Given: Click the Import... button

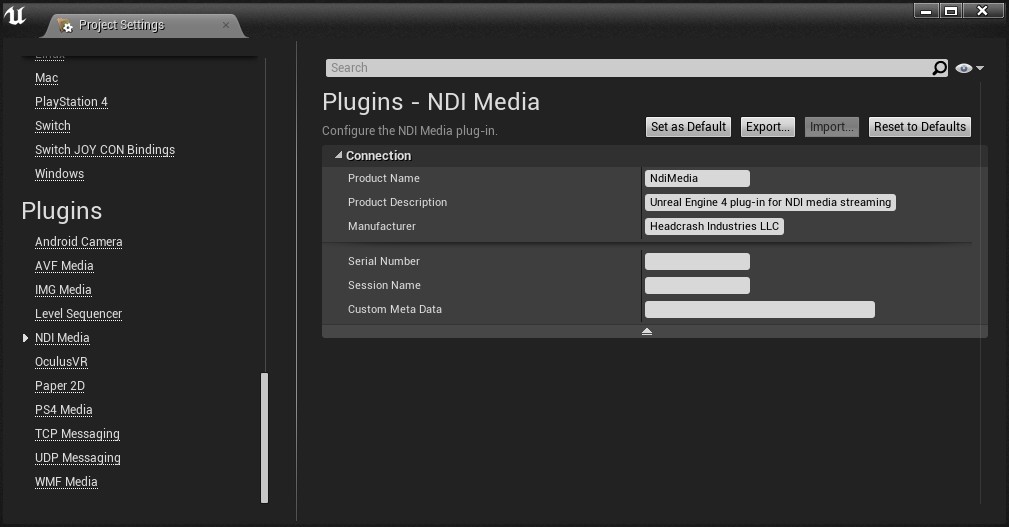Looking at the screenshot, I should pos(831,127).
